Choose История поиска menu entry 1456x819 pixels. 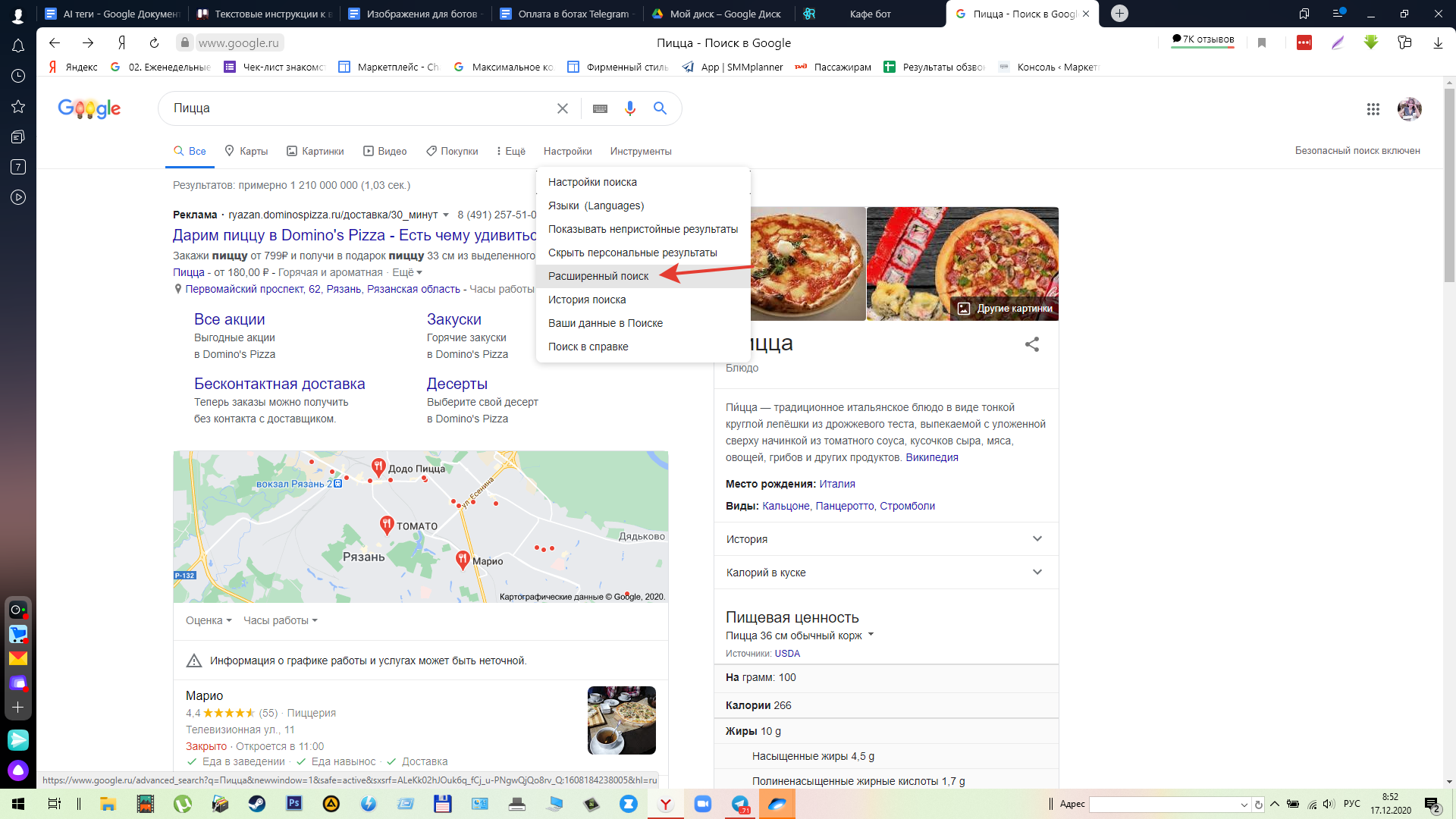[587, 300]
